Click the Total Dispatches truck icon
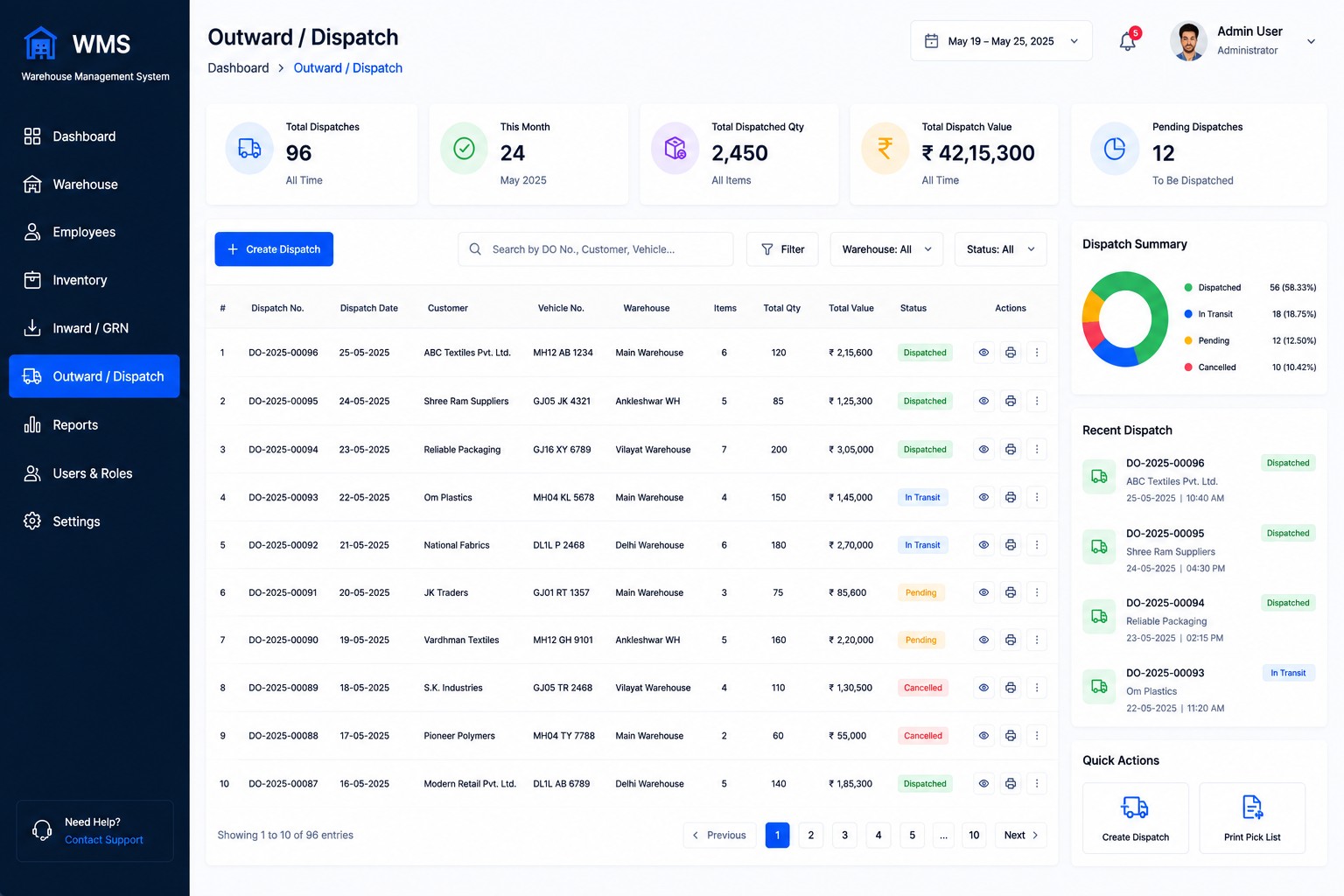 (x=249, y=149)
